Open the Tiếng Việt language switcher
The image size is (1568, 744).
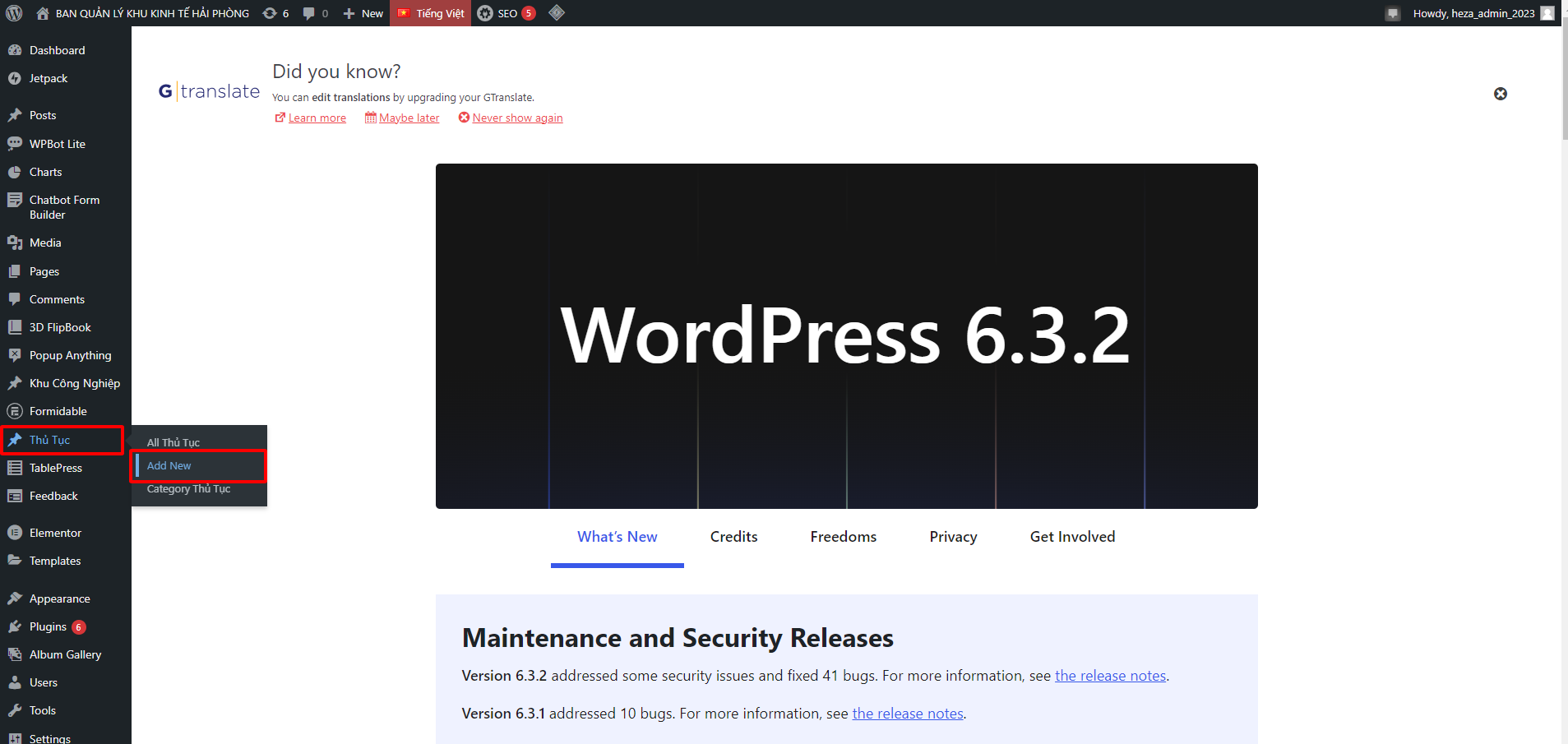click(431, 13)
